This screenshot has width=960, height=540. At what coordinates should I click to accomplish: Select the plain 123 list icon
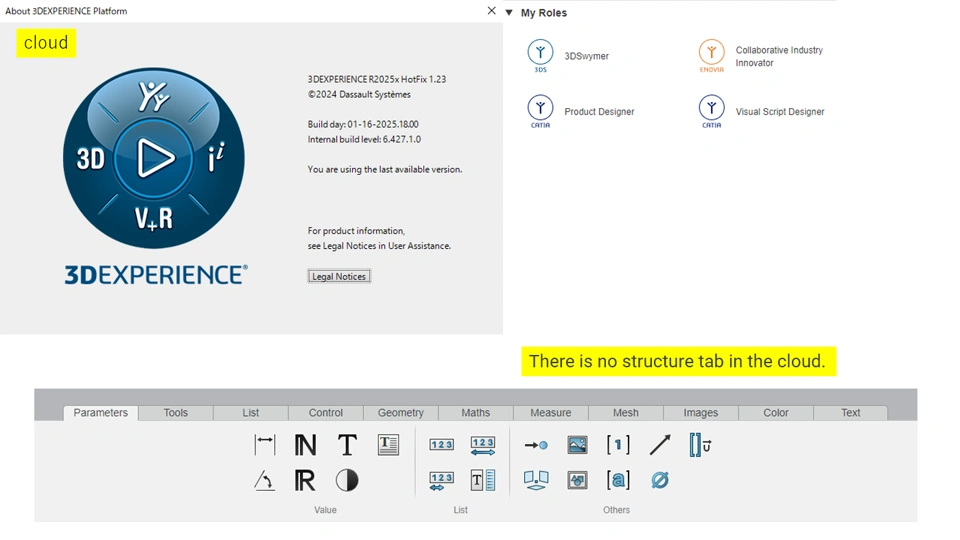click(x=441, y=444)
